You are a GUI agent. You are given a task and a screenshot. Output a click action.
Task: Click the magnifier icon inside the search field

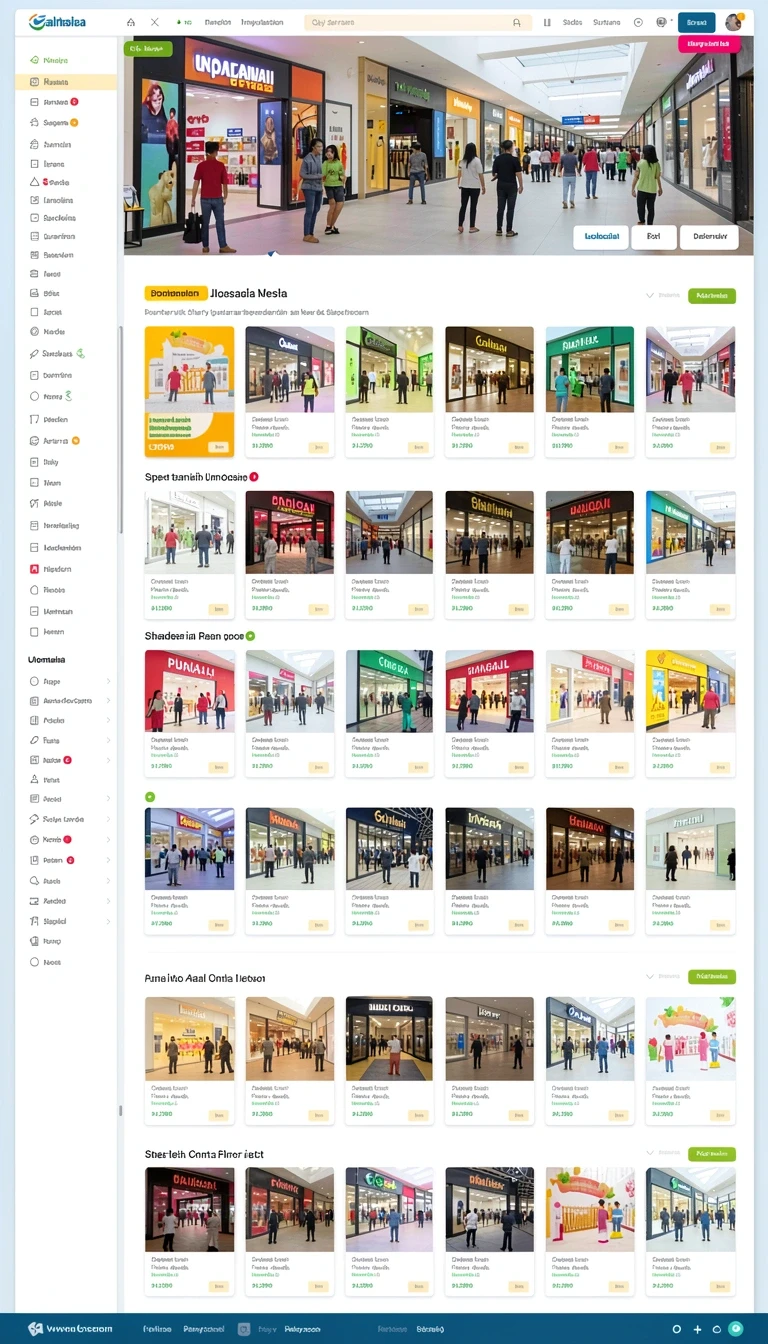516,22
